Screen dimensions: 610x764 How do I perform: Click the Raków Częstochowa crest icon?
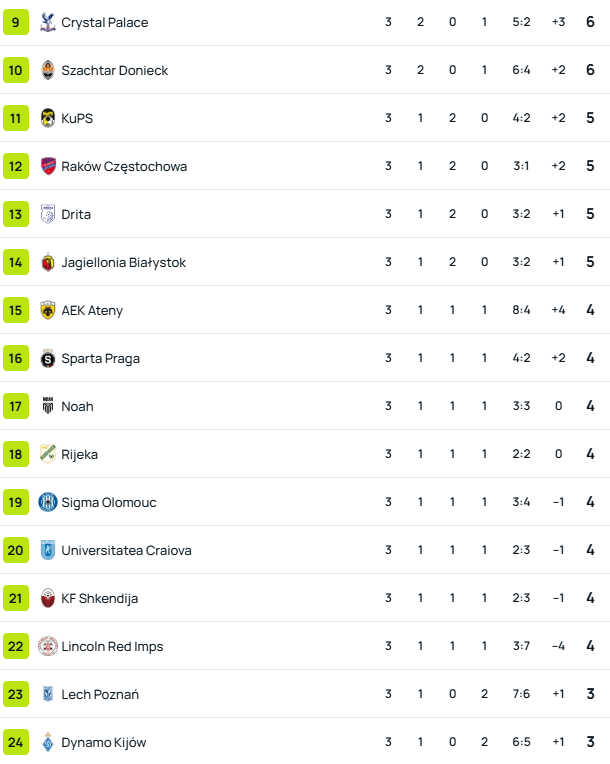48,166
